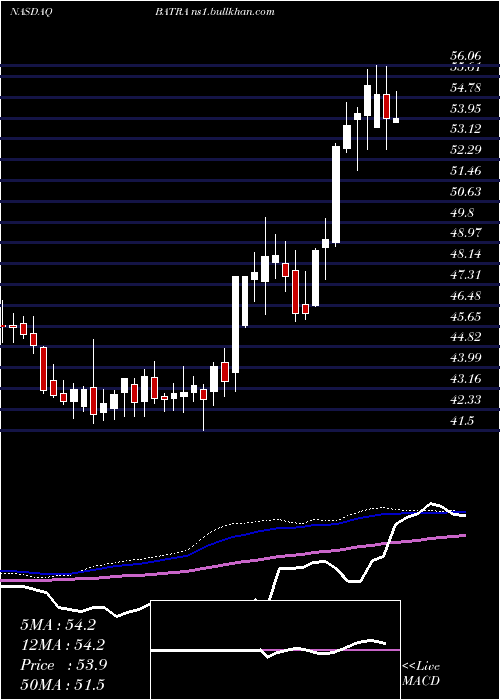Click the 53.95 price level label
Viewport: 500px width, 700px height.
click(466, 108)
